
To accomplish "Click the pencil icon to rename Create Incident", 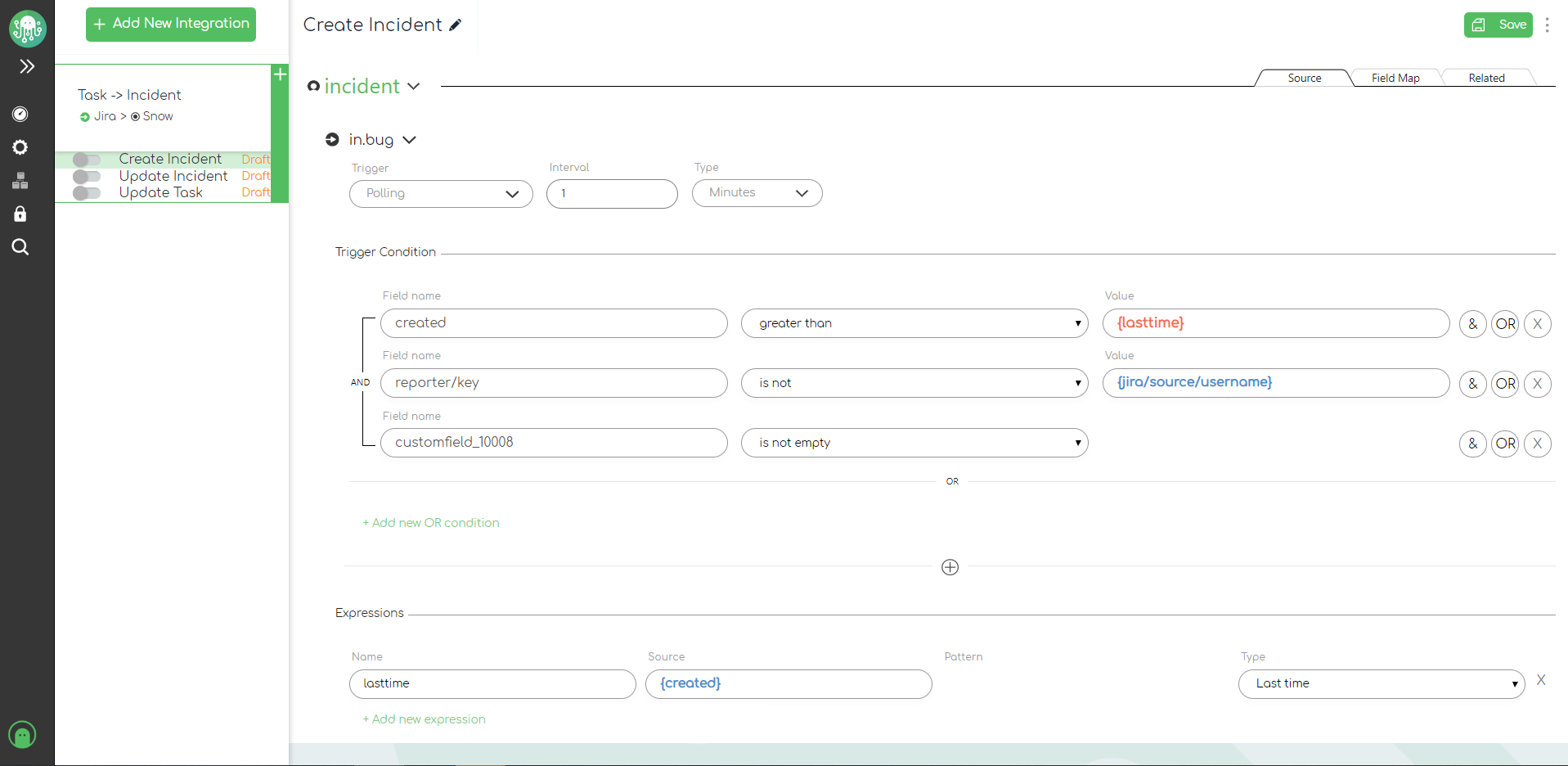I will click(x=456, y=25).
